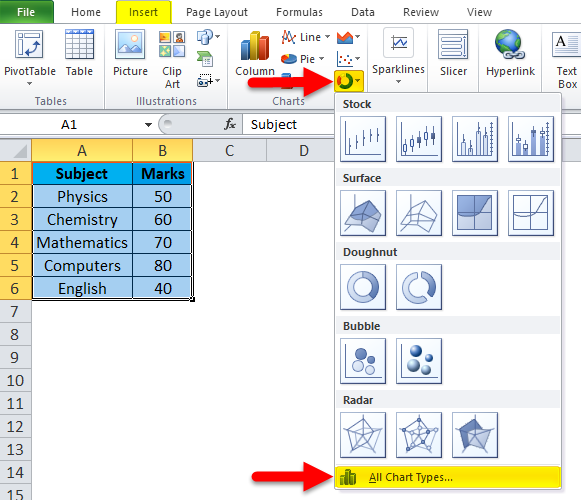This screenshot has height=500, width=581.
Task: Select row 10 header
Action: click(15, 380)
